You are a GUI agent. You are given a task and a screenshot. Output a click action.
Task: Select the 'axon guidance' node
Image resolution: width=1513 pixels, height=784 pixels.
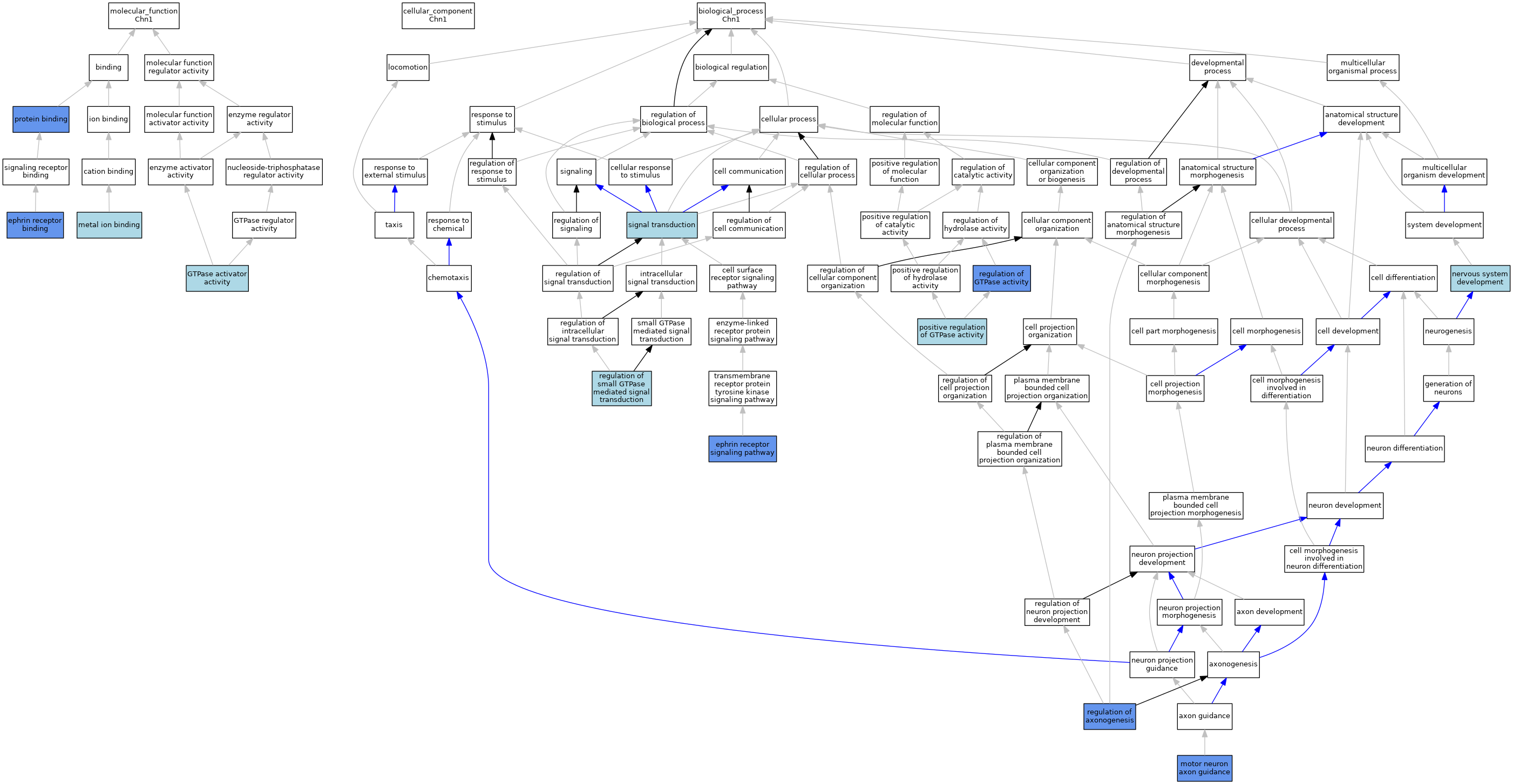click(1205, 716)
